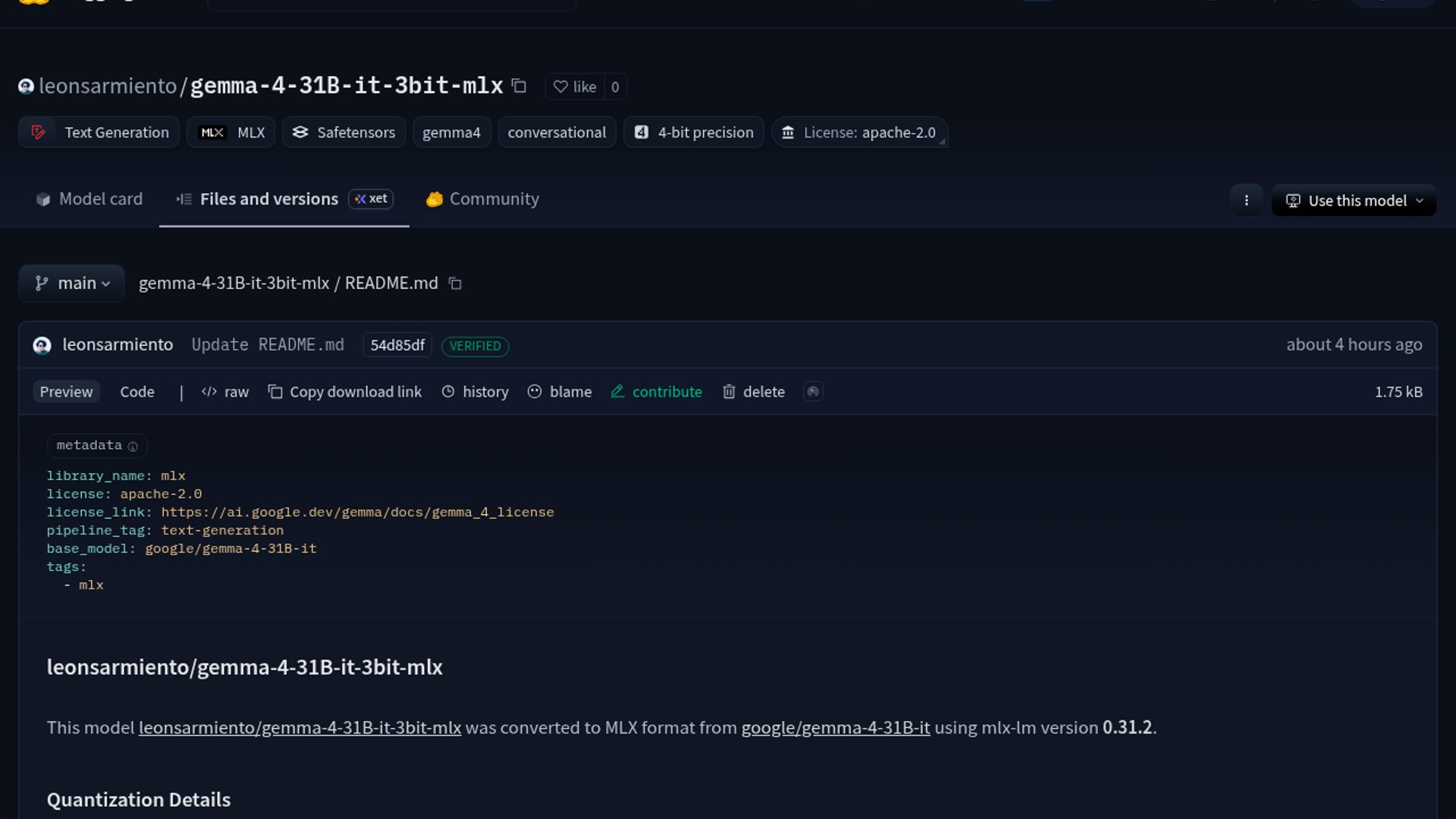This screenshot has width=1456, height=819.
Task: Open blame view
Action: 560,392
